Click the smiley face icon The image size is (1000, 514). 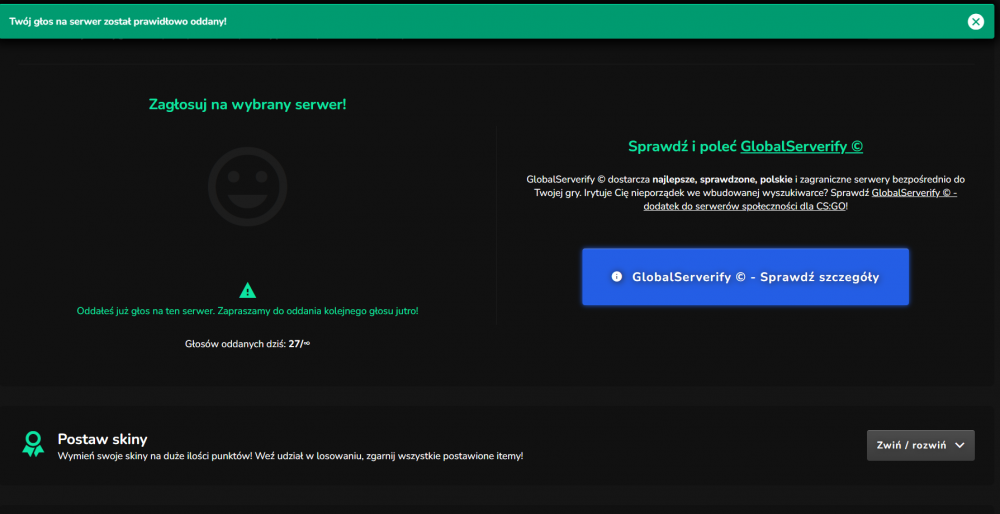(247, 187)
